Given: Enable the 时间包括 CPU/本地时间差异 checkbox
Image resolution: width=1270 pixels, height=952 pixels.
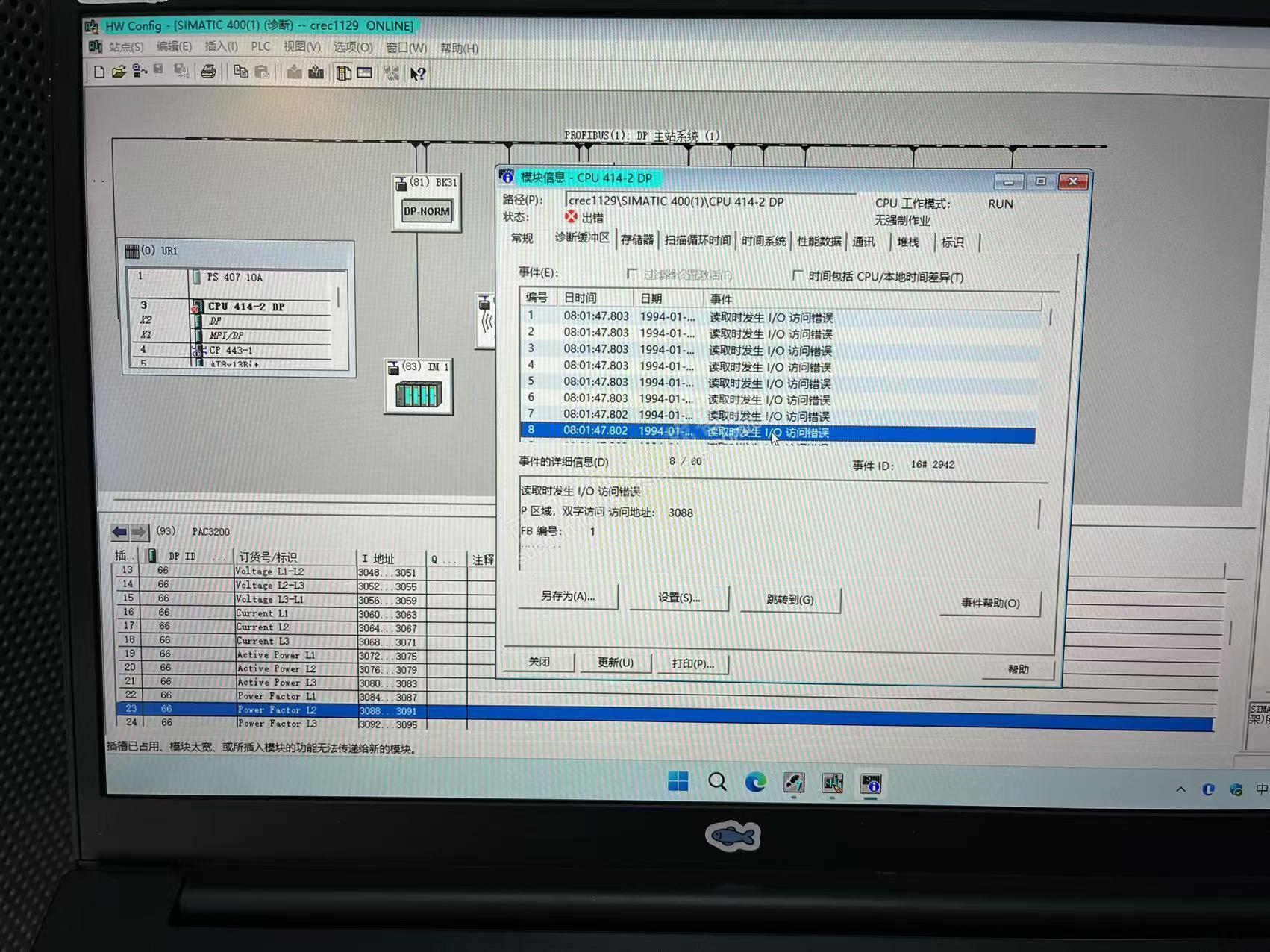Looking at the screenshot, I should pos(797,275).
